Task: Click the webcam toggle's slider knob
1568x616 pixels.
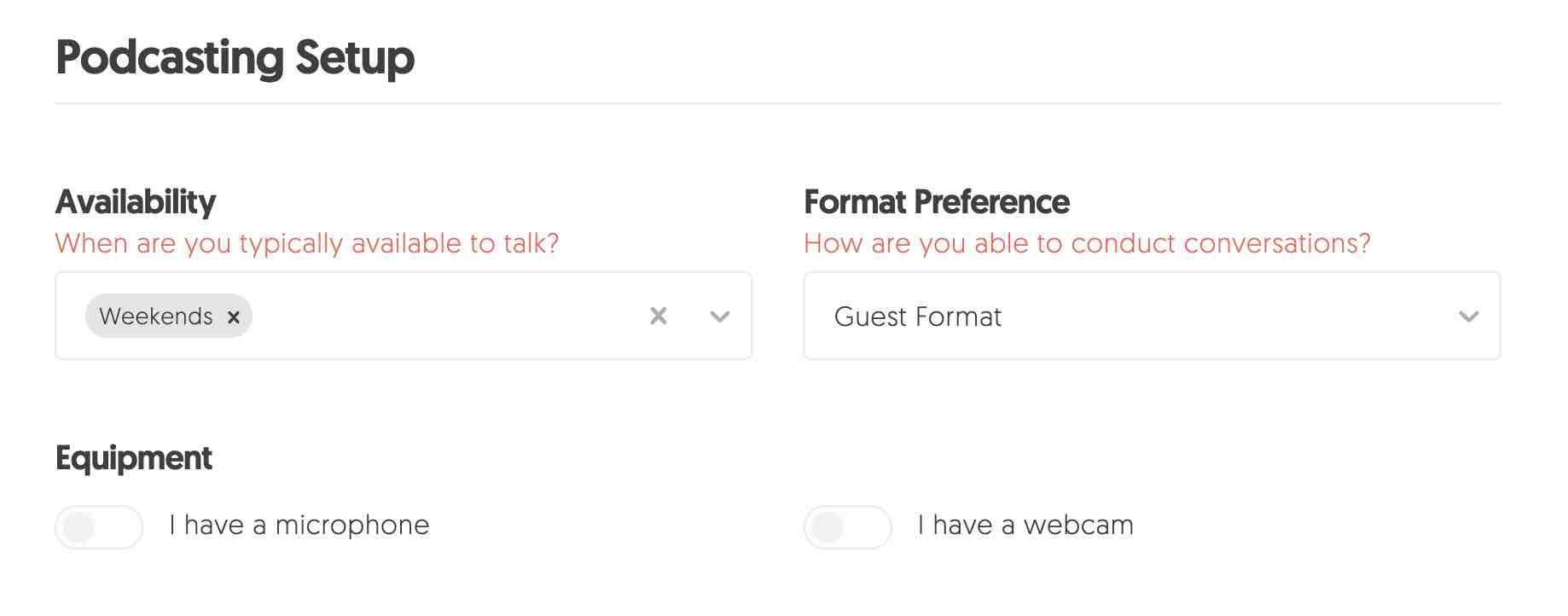Action: click(829, 526)
